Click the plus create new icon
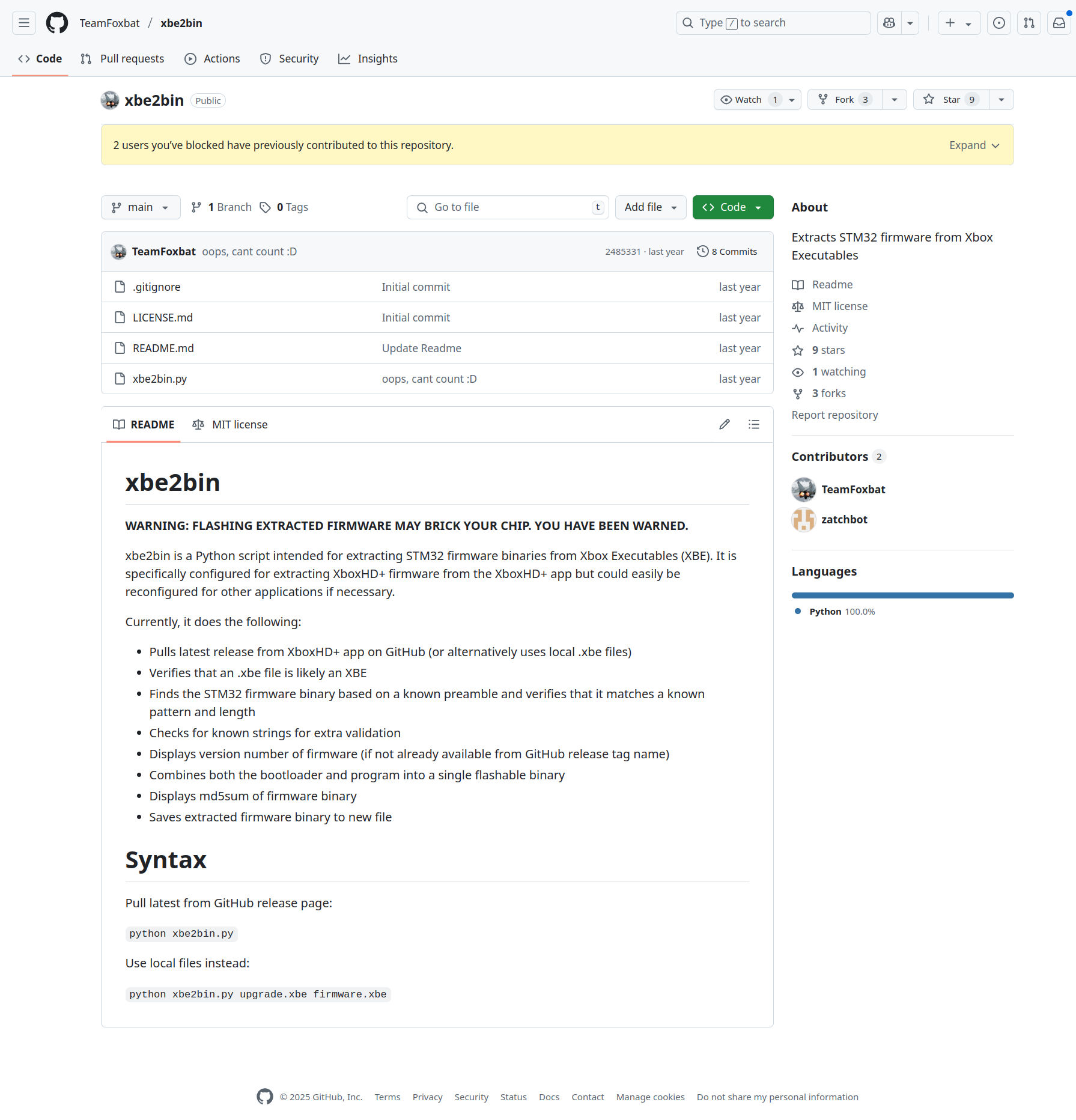1076x1120 pixels. click(x=950, y=23)
